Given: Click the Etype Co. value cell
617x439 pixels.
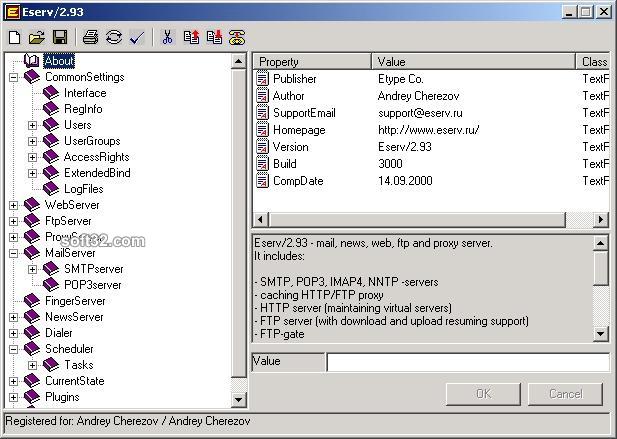Looking at the screenshot, I should click(x=401, y=79).
